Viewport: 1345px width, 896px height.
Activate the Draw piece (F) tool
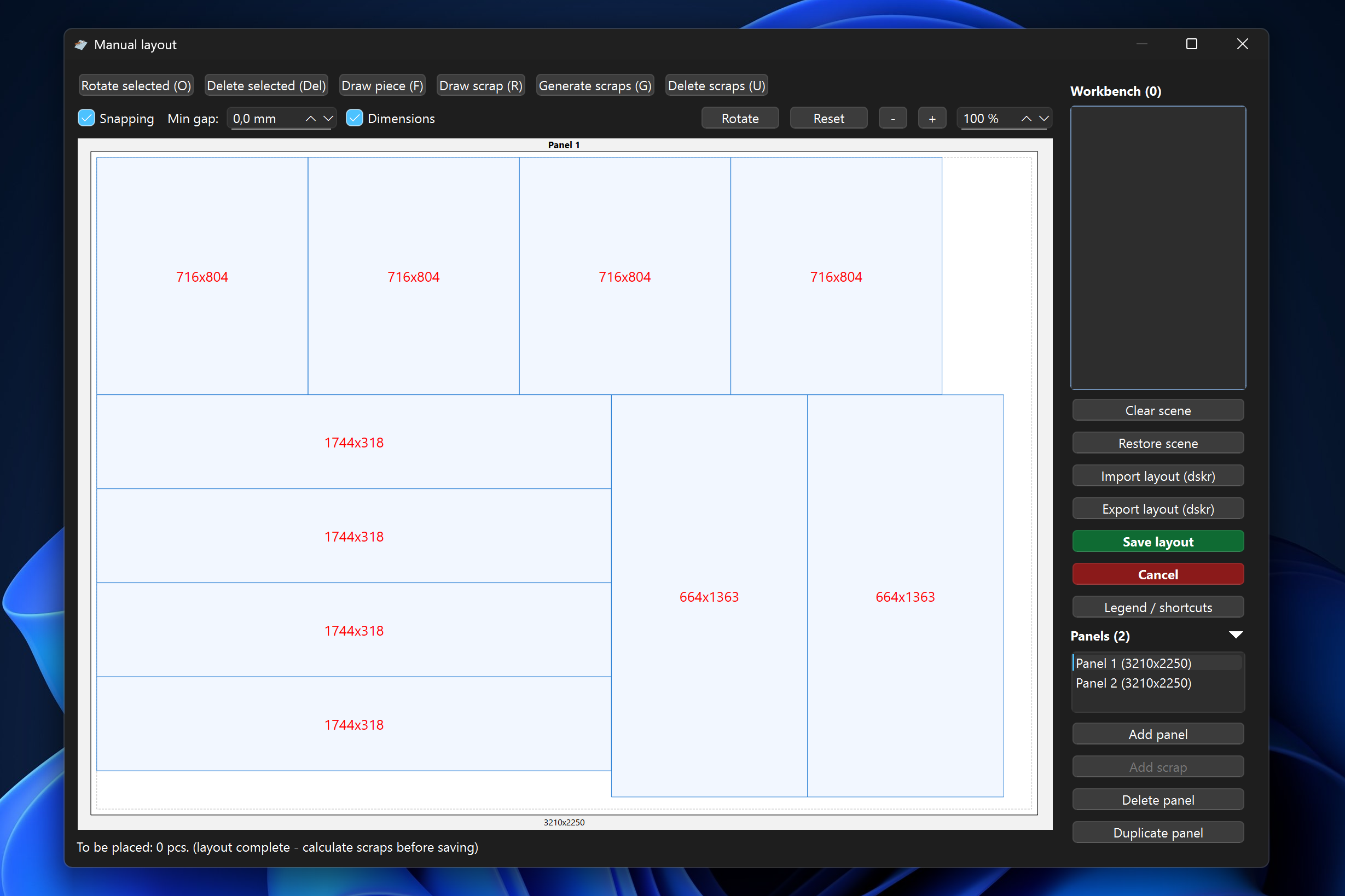382,85
